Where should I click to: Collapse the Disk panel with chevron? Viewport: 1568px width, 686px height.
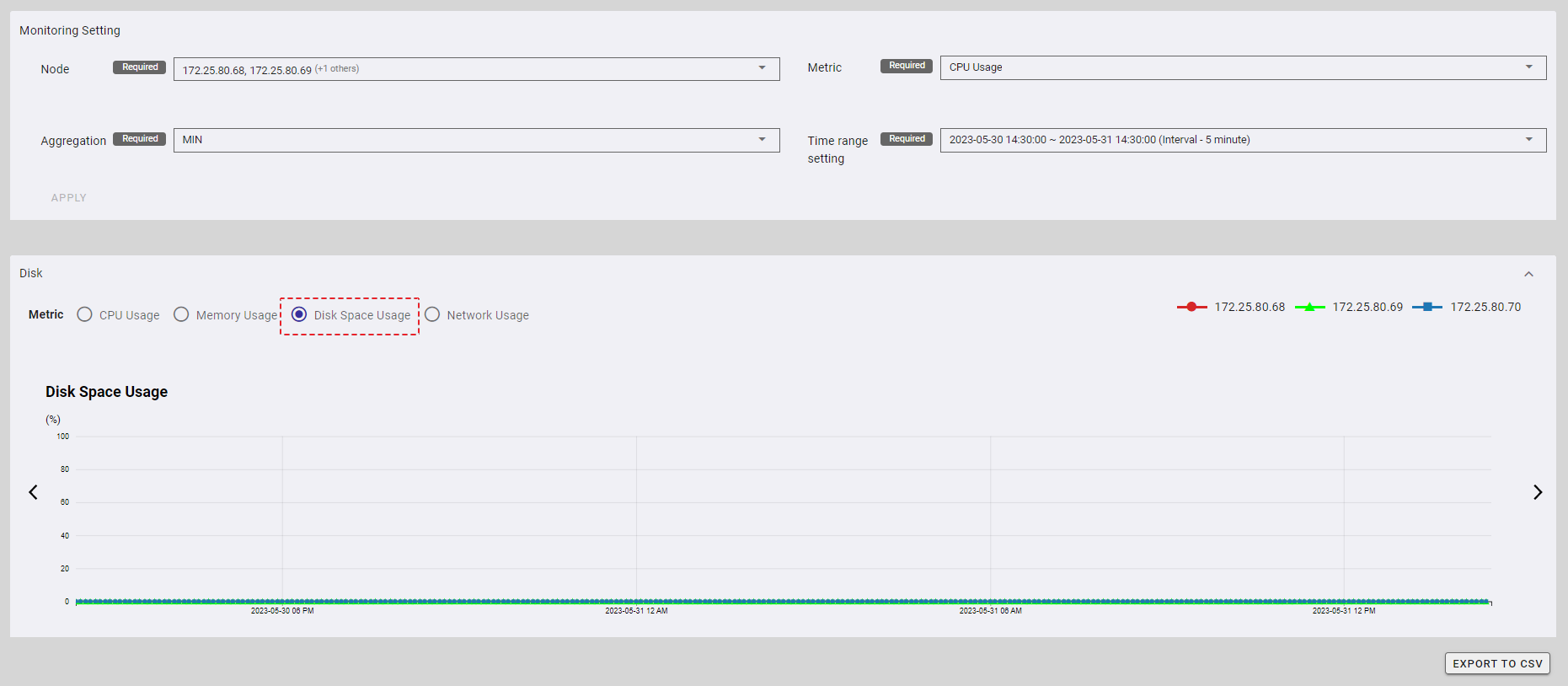[1528, 274]
